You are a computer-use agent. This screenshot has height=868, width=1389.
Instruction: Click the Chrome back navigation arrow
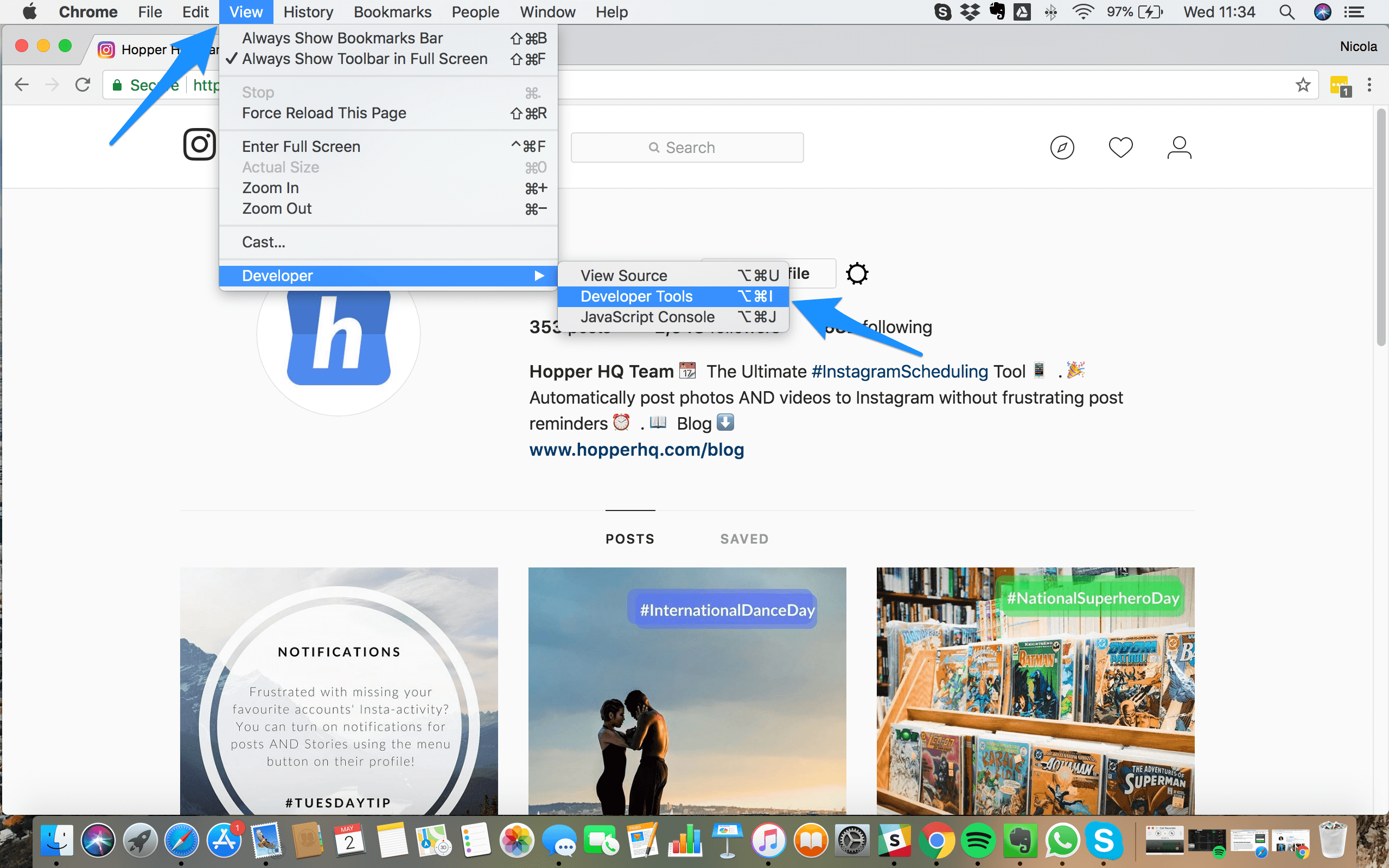click(21, 84)
